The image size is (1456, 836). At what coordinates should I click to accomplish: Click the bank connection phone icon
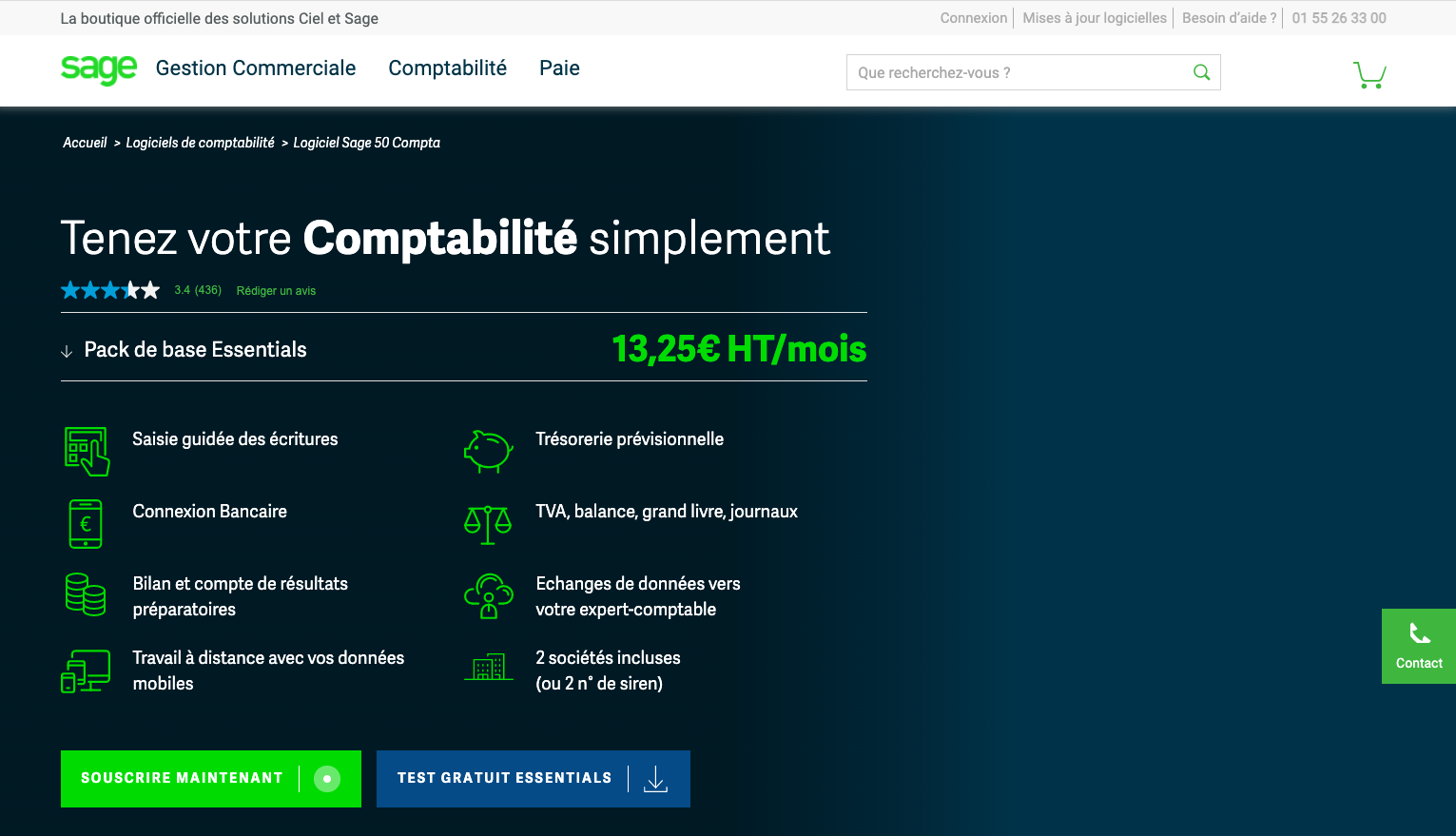(x=86, y=524)
